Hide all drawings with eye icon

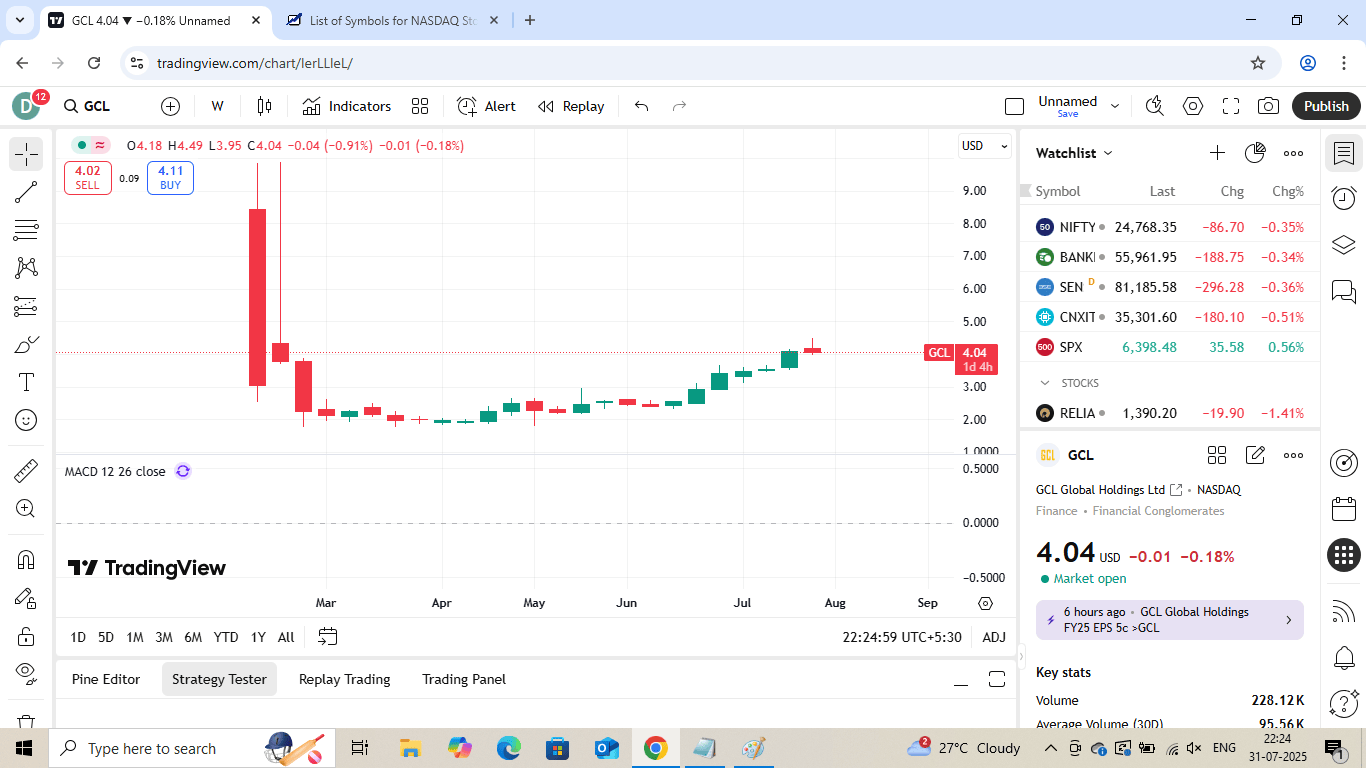tap(26, 674)
